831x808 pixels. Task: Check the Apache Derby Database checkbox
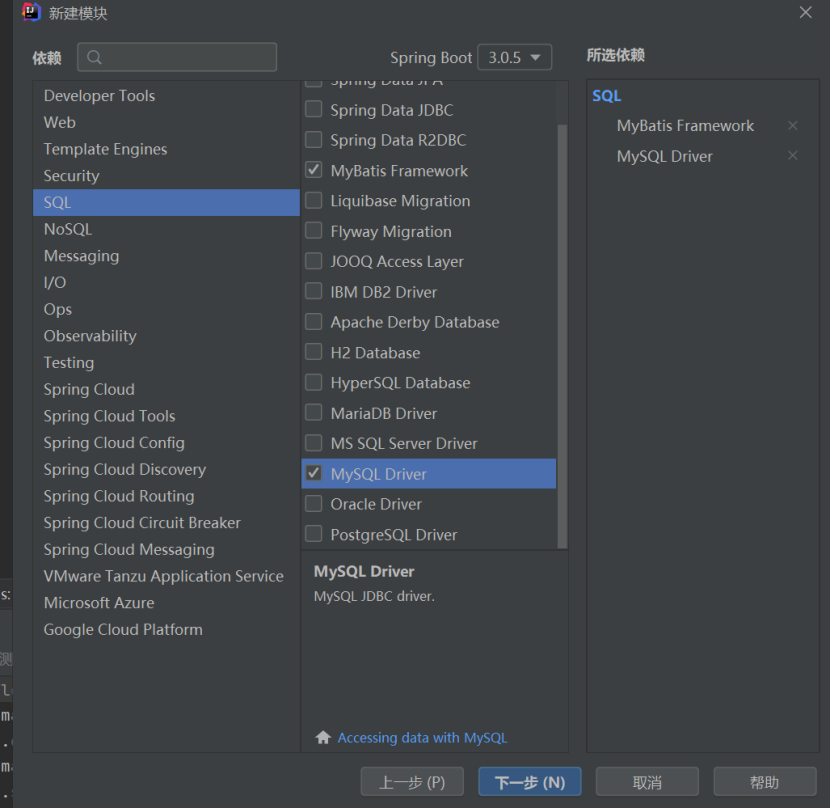(x=314, y=321)
